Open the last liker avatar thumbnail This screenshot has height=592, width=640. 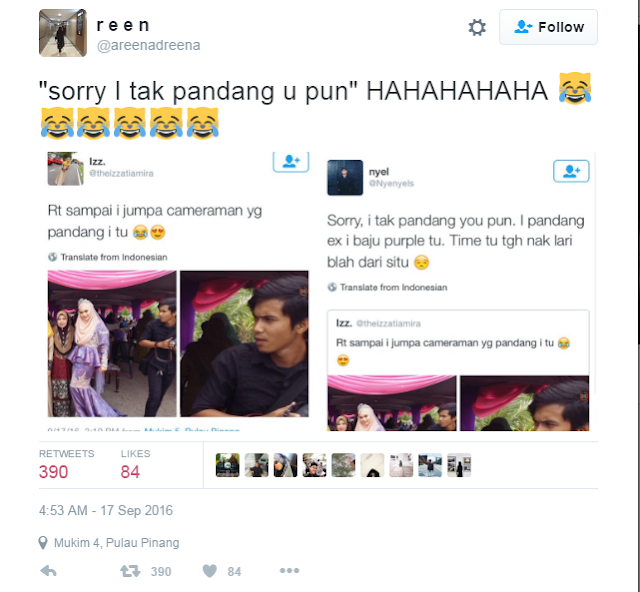[x=459, y=465]
